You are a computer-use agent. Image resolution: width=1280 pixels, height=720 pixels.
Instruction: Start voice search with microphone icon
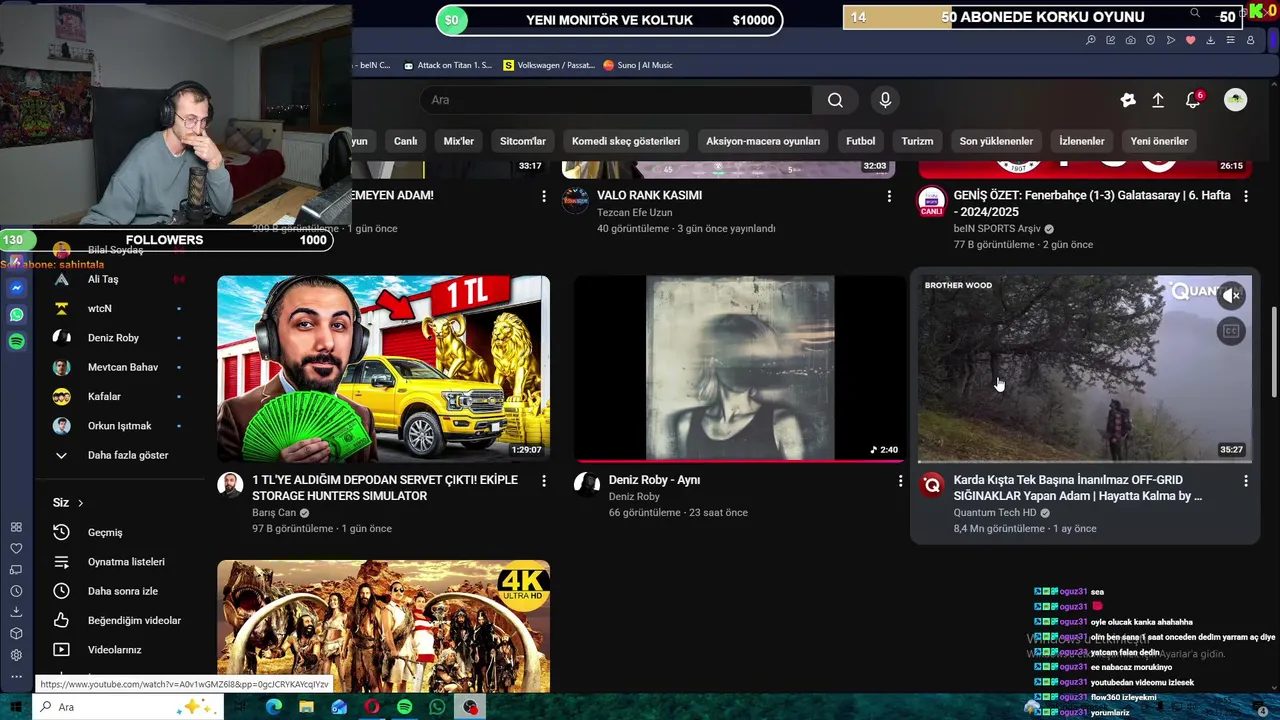[885, 100]
